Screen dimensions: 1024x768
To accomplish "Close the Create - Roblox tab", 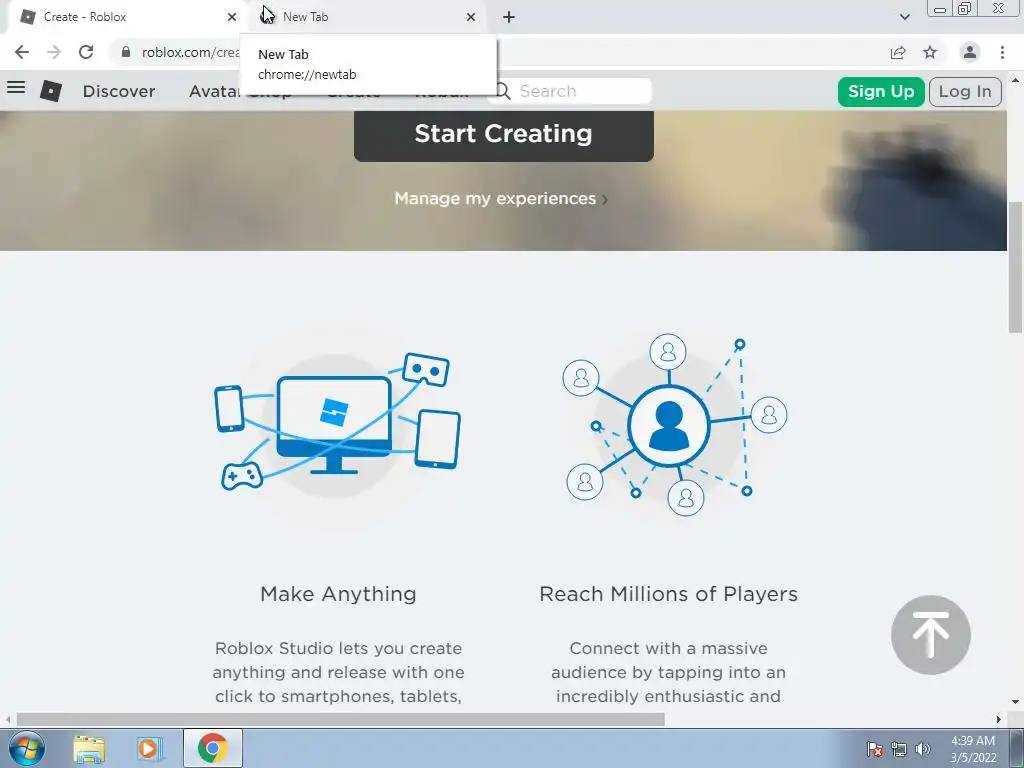I will pyautogui.click(x=232, y=17).
